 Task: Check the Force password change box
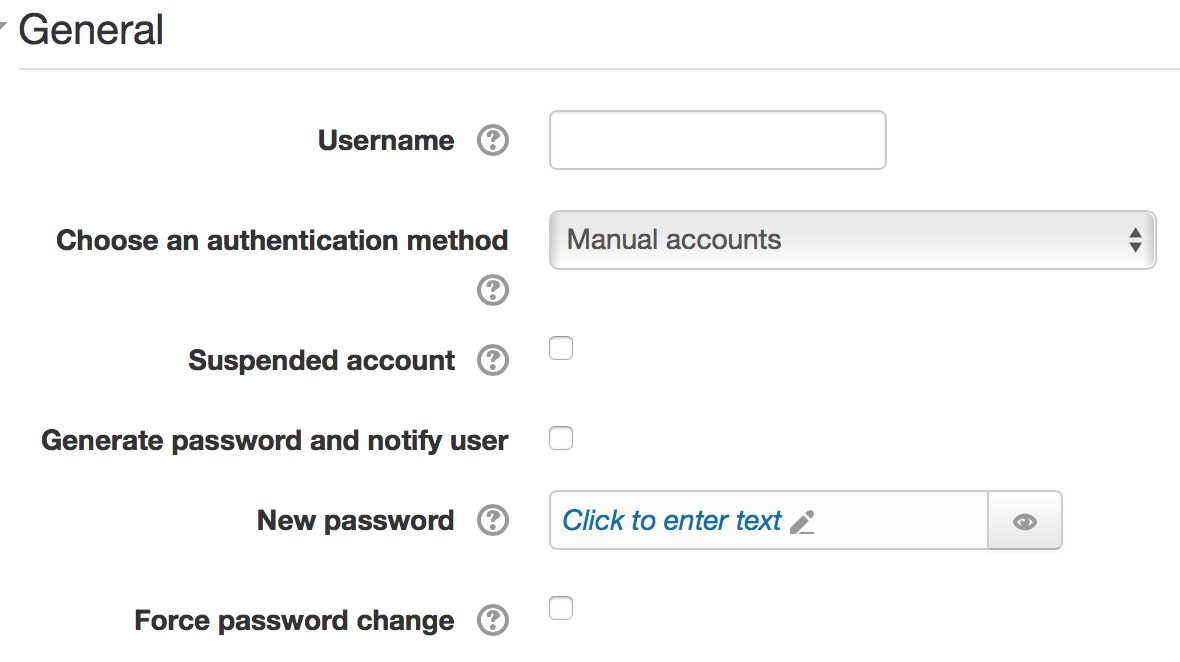(x=561, y=608)
